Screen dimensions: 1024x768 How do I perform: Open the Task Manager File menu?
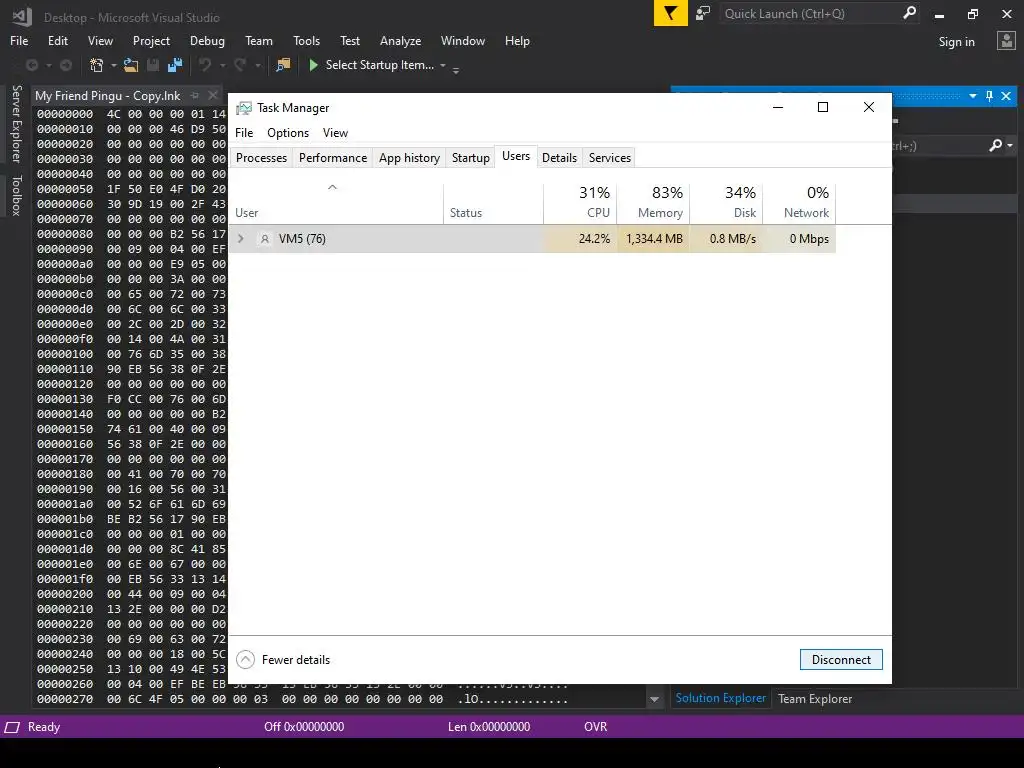click(244, 133)
